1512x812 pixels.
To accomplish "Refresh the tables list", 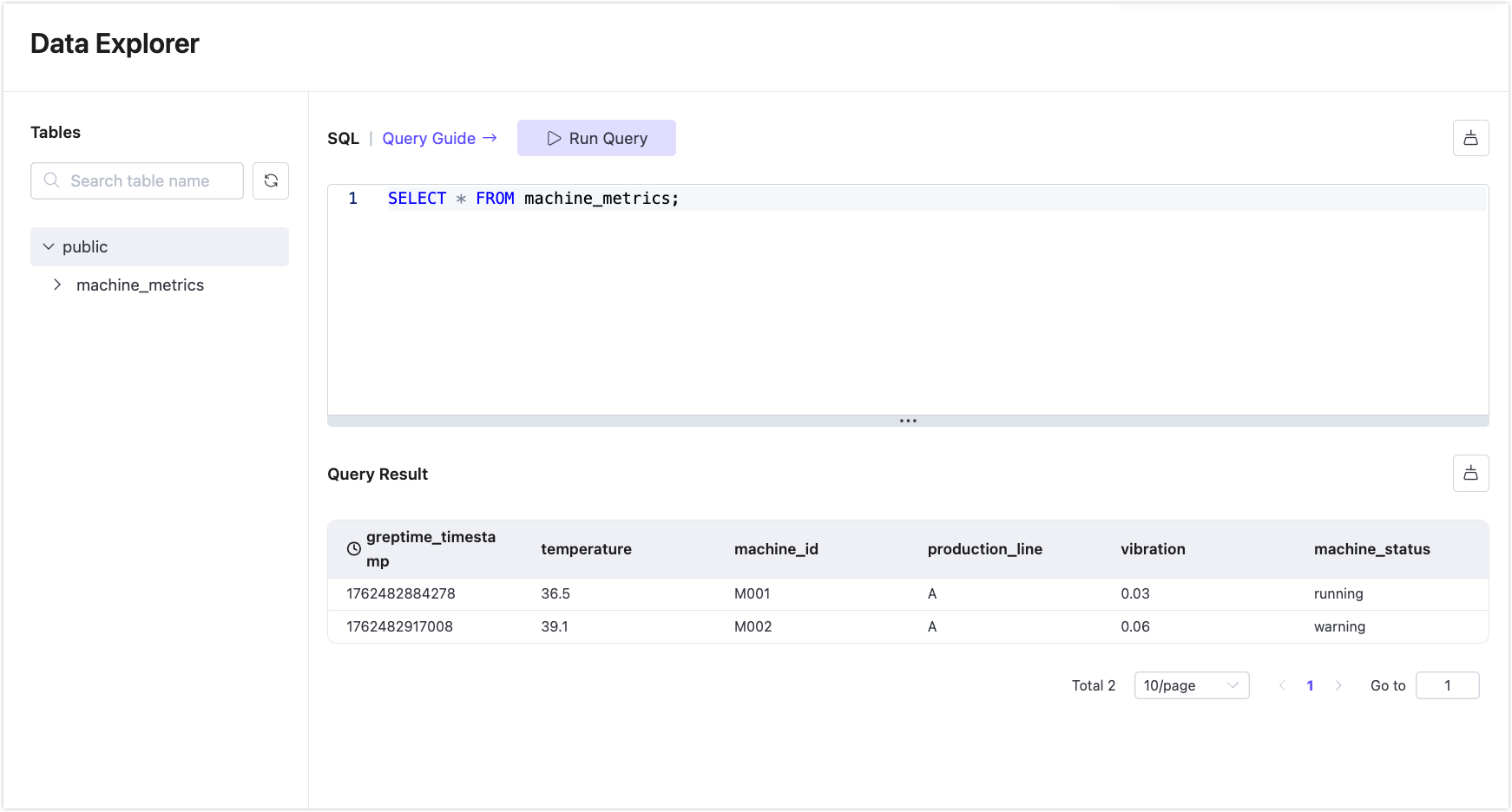I will pyautogui.click(x=271, y=180).
